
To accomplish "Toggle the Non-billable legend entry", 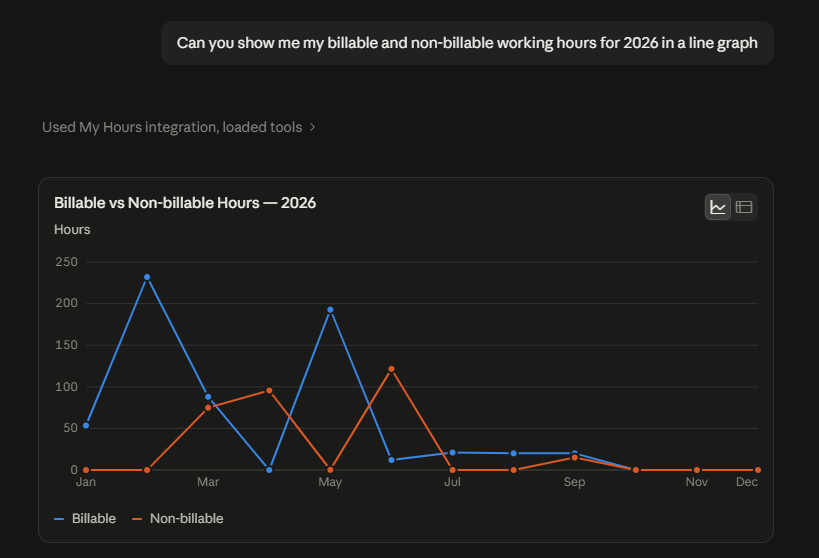I will tap(178, 518).
